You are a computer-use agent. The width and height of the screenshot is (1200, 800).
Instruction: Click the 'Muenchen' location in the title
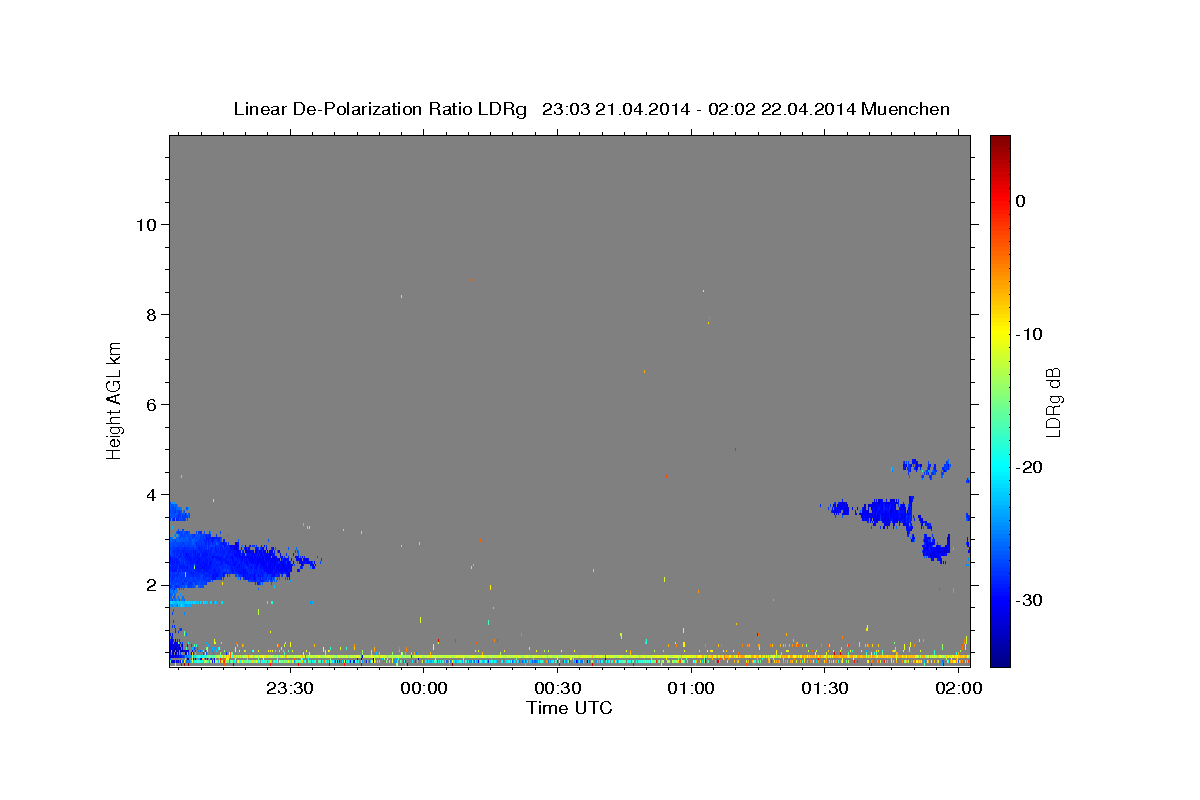click(x=905, y=109)
